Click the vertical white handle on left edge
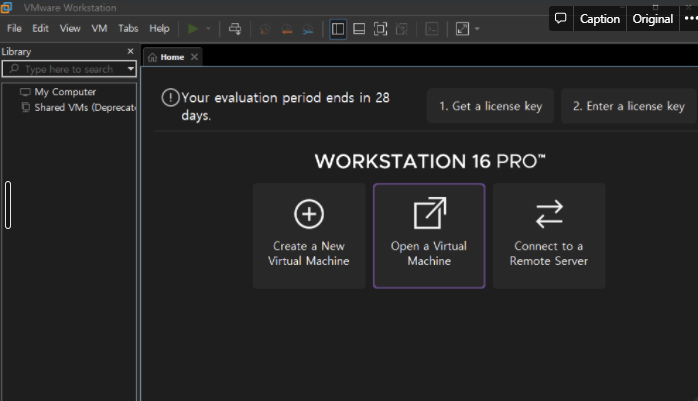698x401 pixels. pos(8,205)
